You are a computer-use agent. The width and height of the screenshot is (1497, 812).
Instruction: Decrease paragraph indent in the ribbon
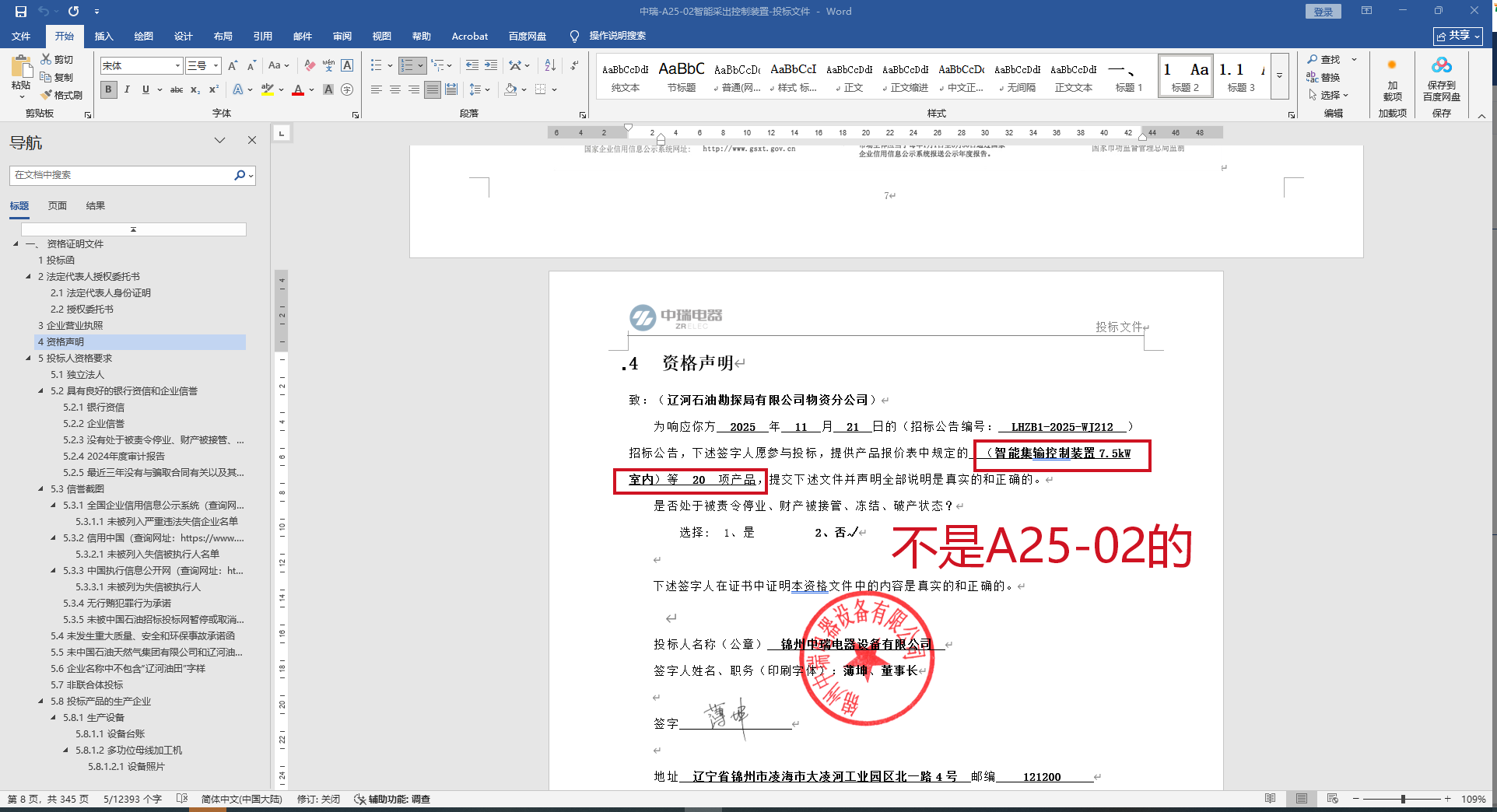coord(472,65)
